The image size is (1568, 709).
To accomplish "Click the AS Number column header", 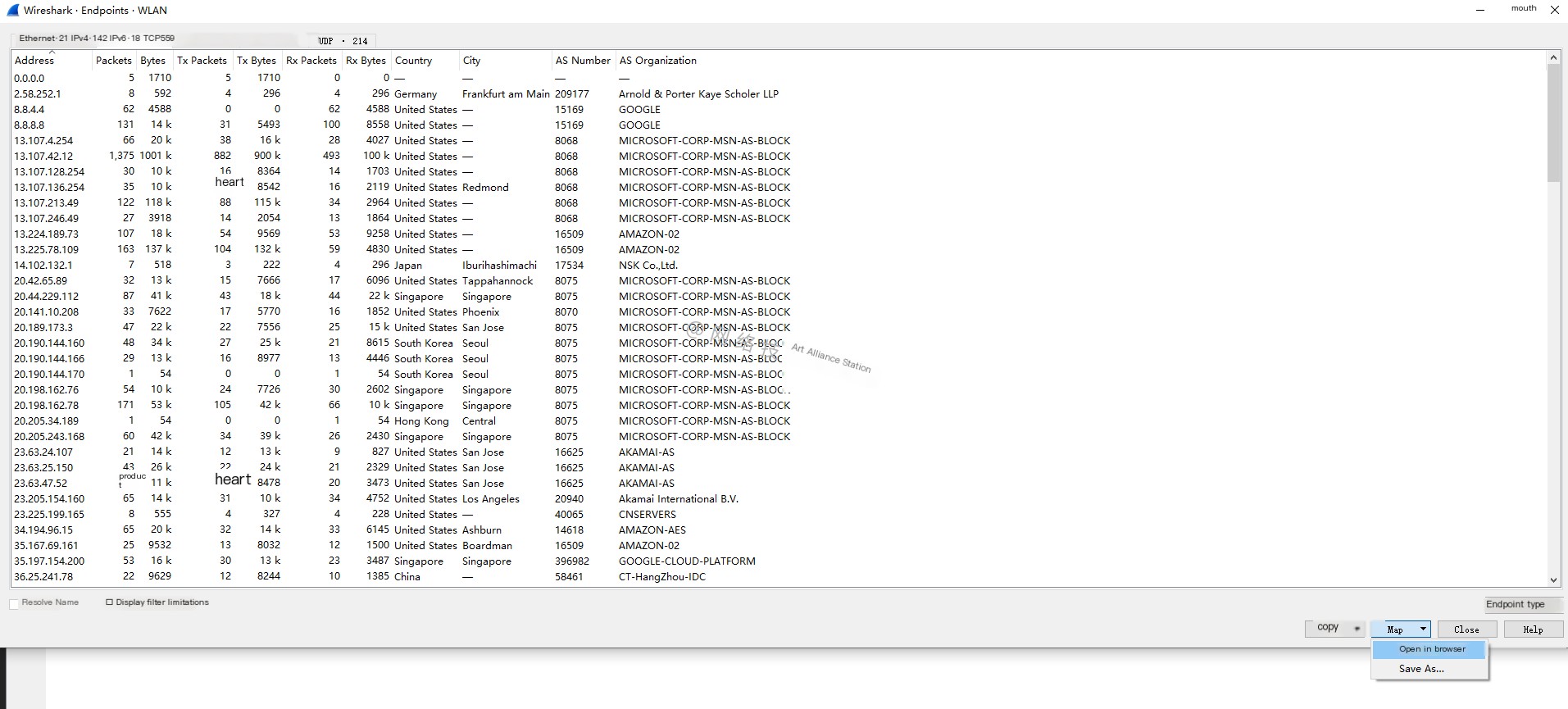I will (583, 61).
